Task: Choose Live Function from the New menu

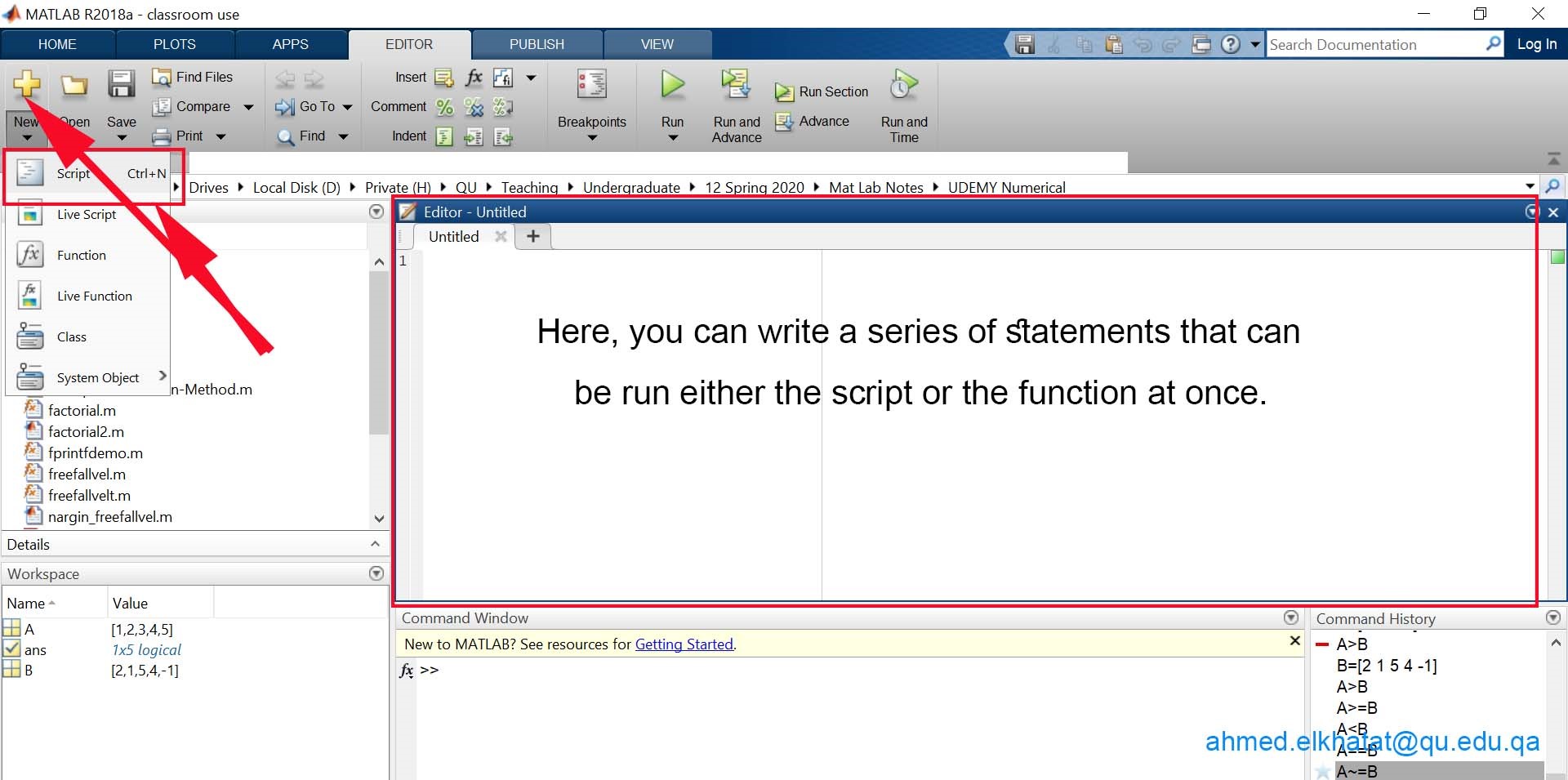Action: (88, 296)
